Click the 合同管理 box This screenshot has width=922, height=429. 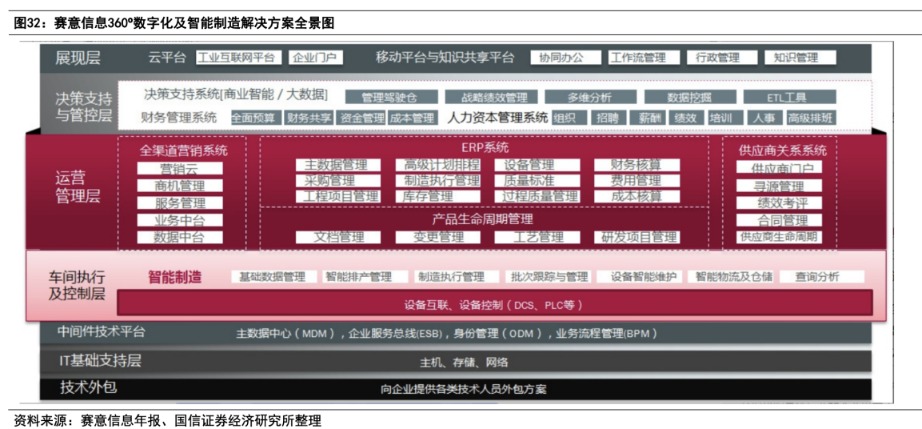(x=780, y=220)
